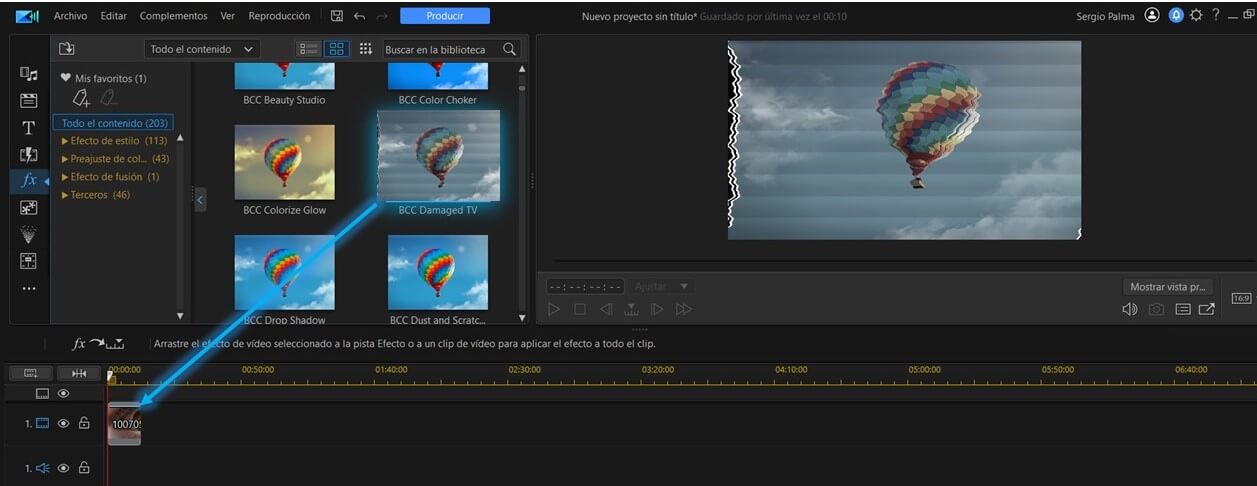Open the Project Room sidebar icon below Media Room
The height and width of the screenshot is (486, 1257).
[x=29, y=101]
